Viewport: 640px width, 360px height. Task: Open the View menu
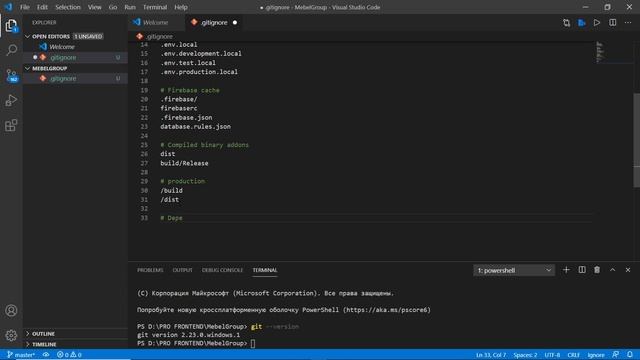click(x=94, y=7)
